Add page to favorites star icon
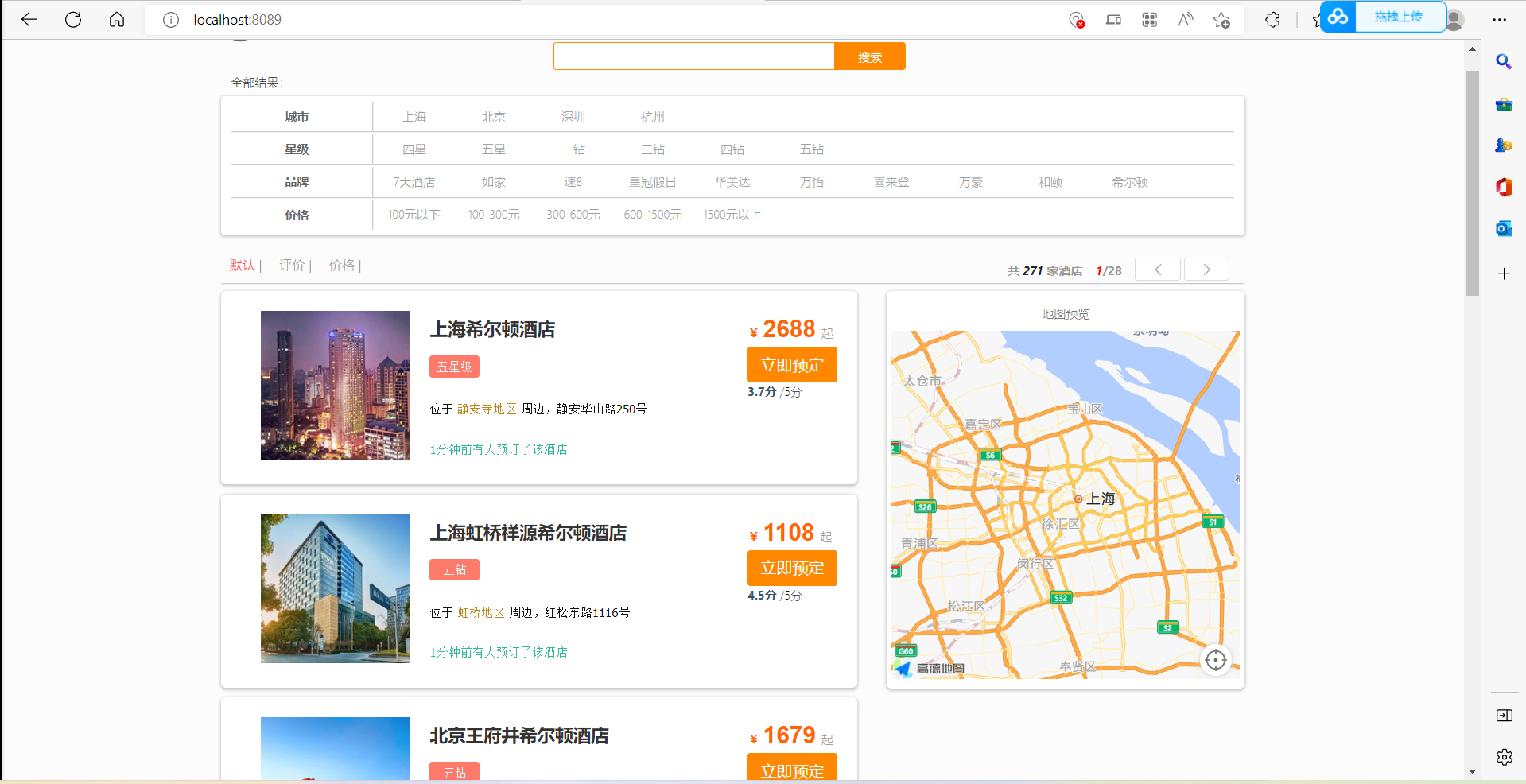 [1222, 20]
